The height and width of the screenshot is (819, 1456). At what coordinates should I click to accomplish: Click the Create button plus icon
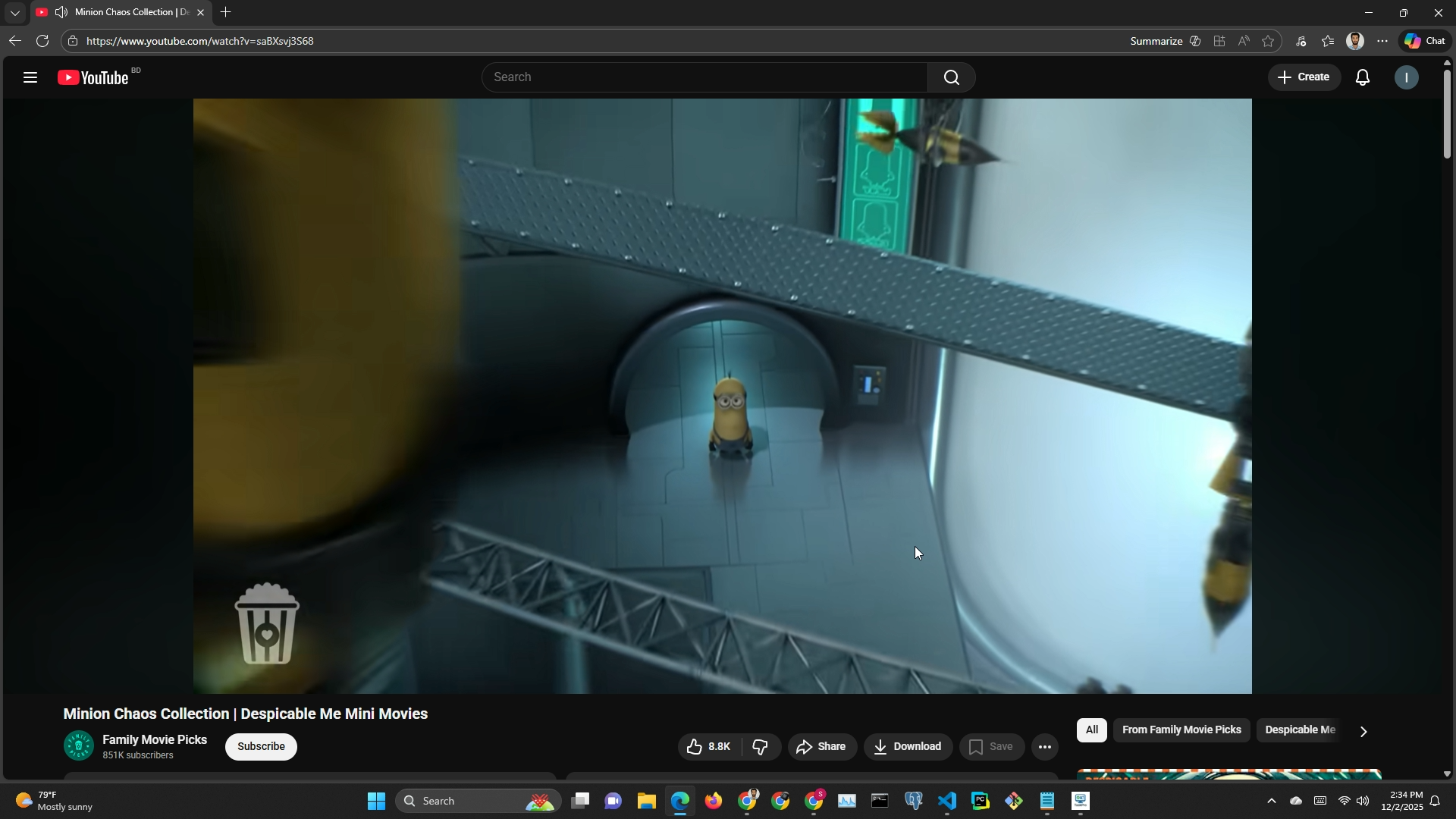click(1283, 77)
